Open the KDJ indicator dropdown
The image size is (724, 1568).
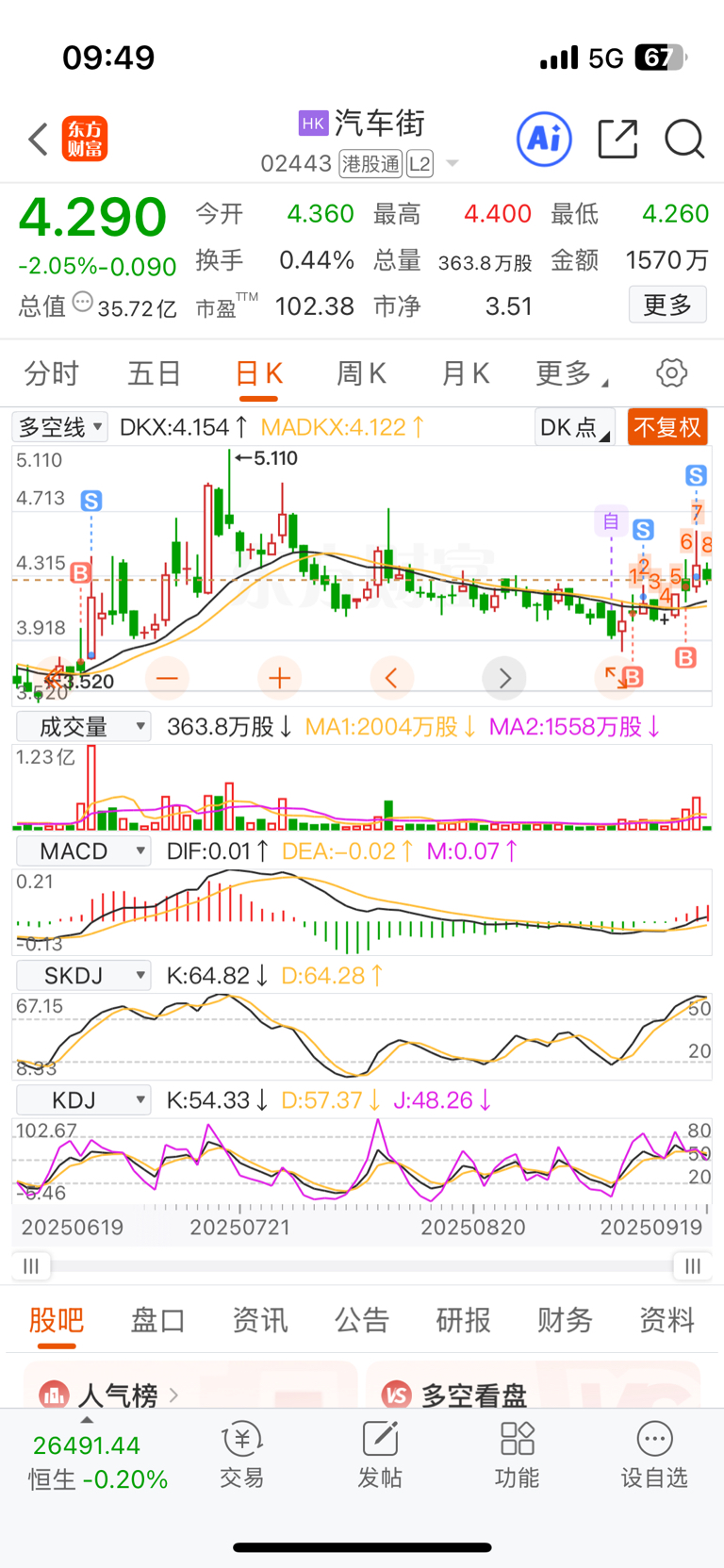point(84,1100)
